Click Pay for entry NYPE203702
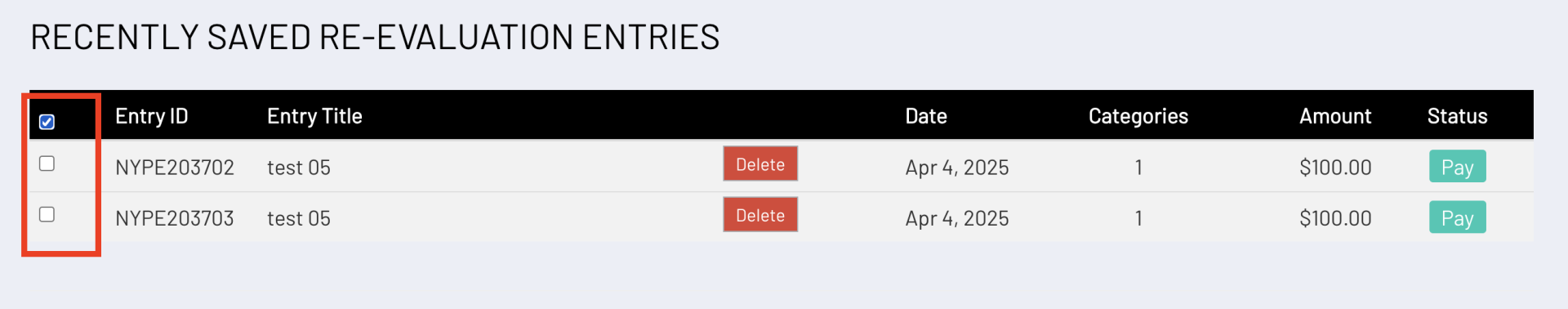The height and width of the screenshot is (309, 1568). tap(1458, 167)
